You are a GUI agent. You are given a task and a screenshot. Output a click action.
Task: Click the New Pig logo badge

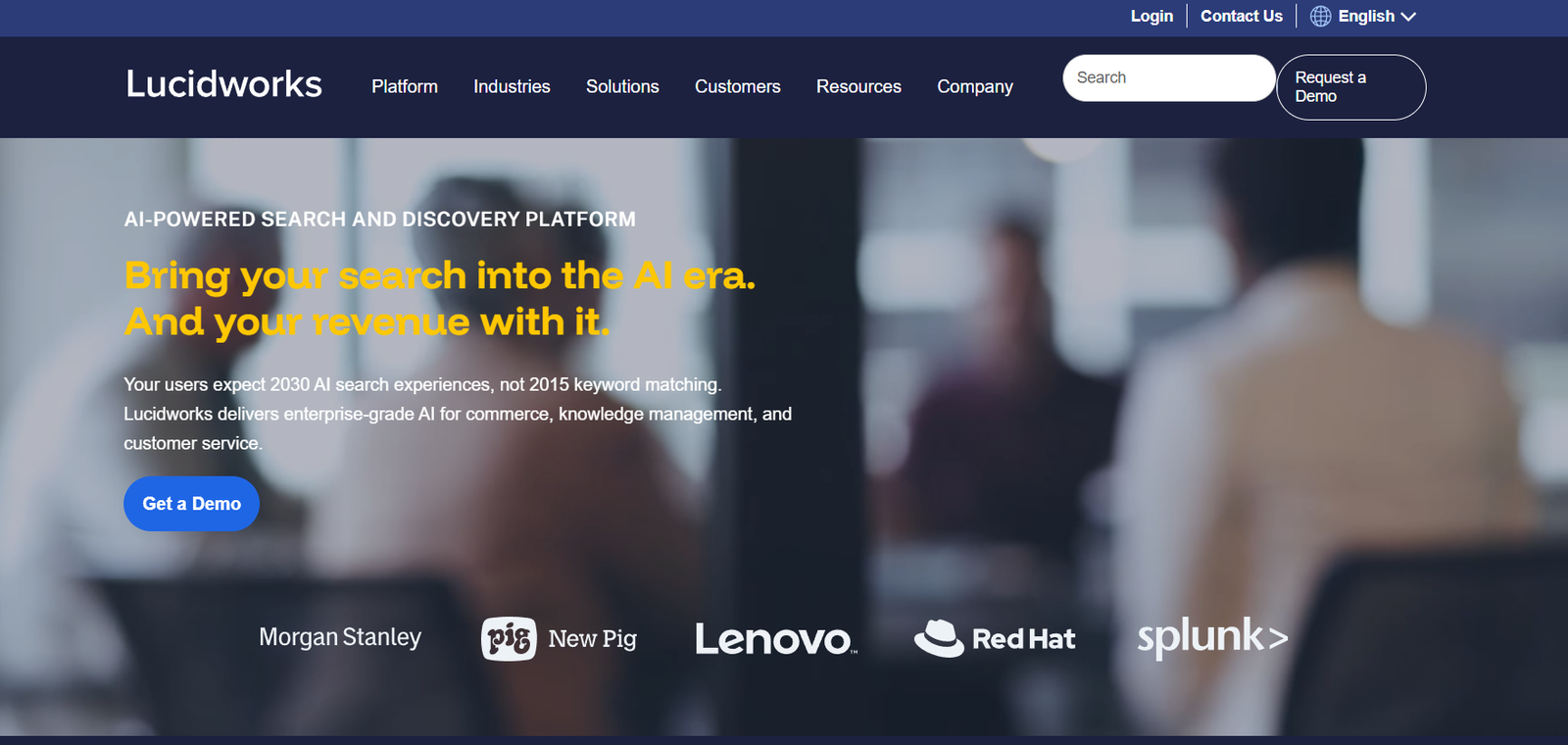(x=509, y=639)
